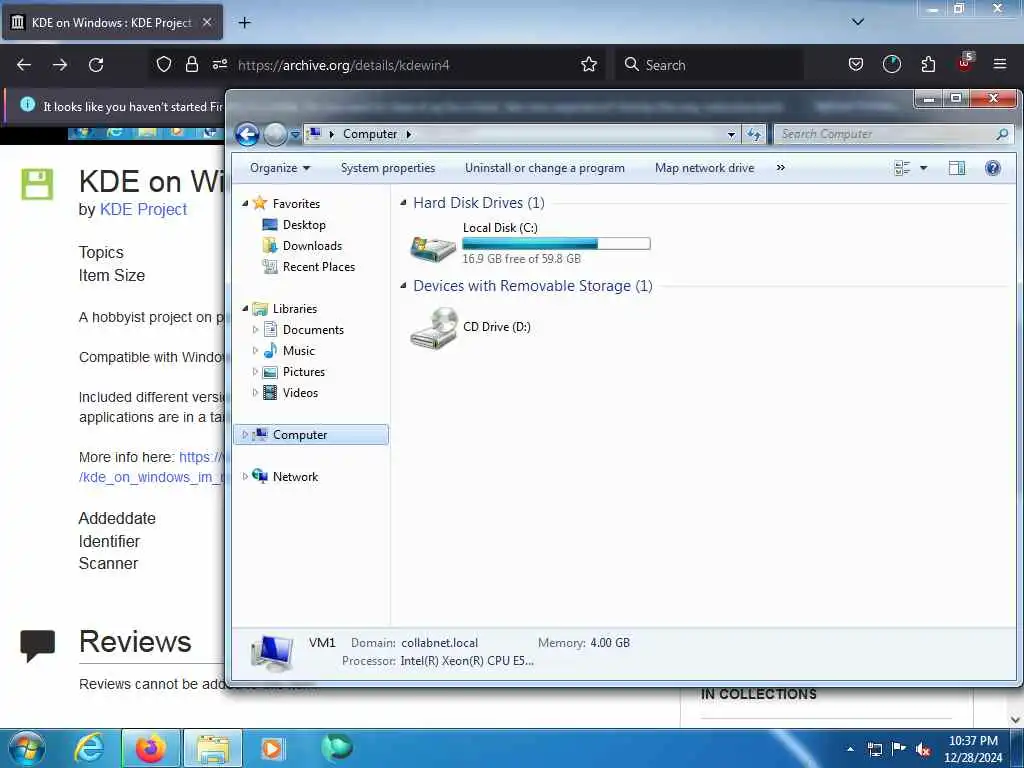1024x768 pixels.
Task: Collapse the Libraries group
Action: tap(246, 308)
